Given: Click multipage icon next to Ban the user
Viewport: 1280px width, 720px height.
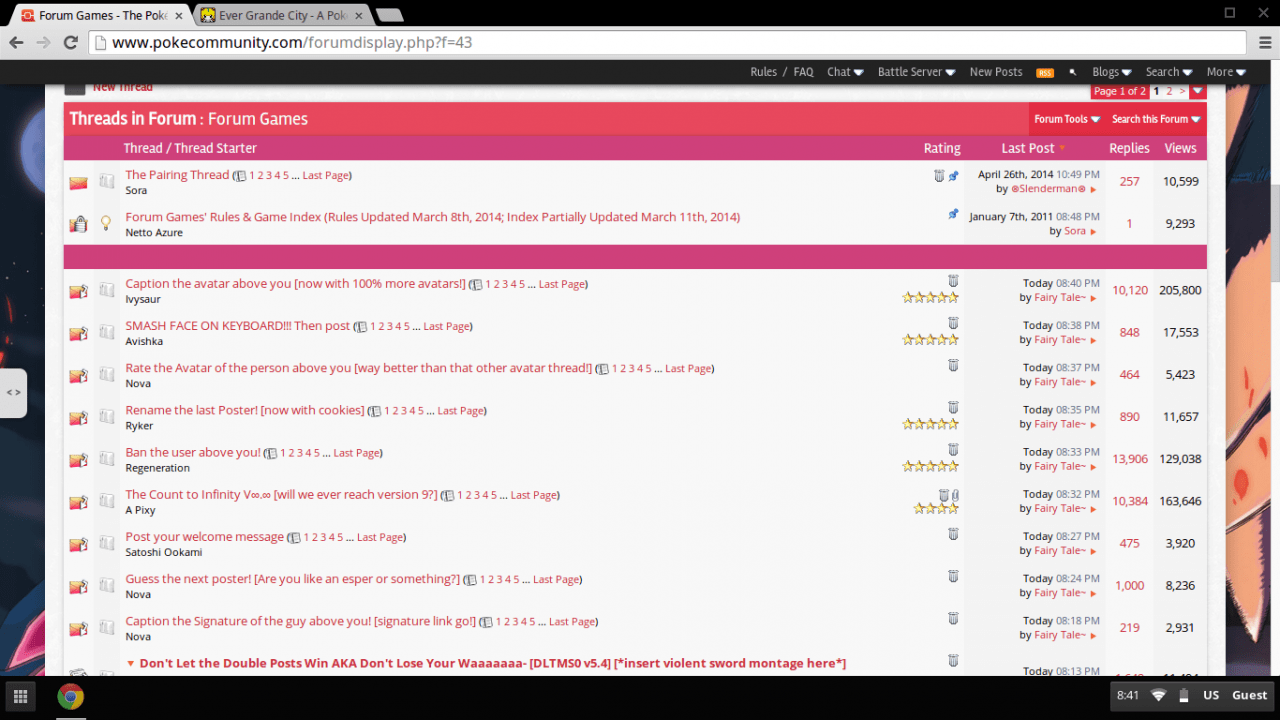Looking at the screenshot, I should tap(271, 454).
